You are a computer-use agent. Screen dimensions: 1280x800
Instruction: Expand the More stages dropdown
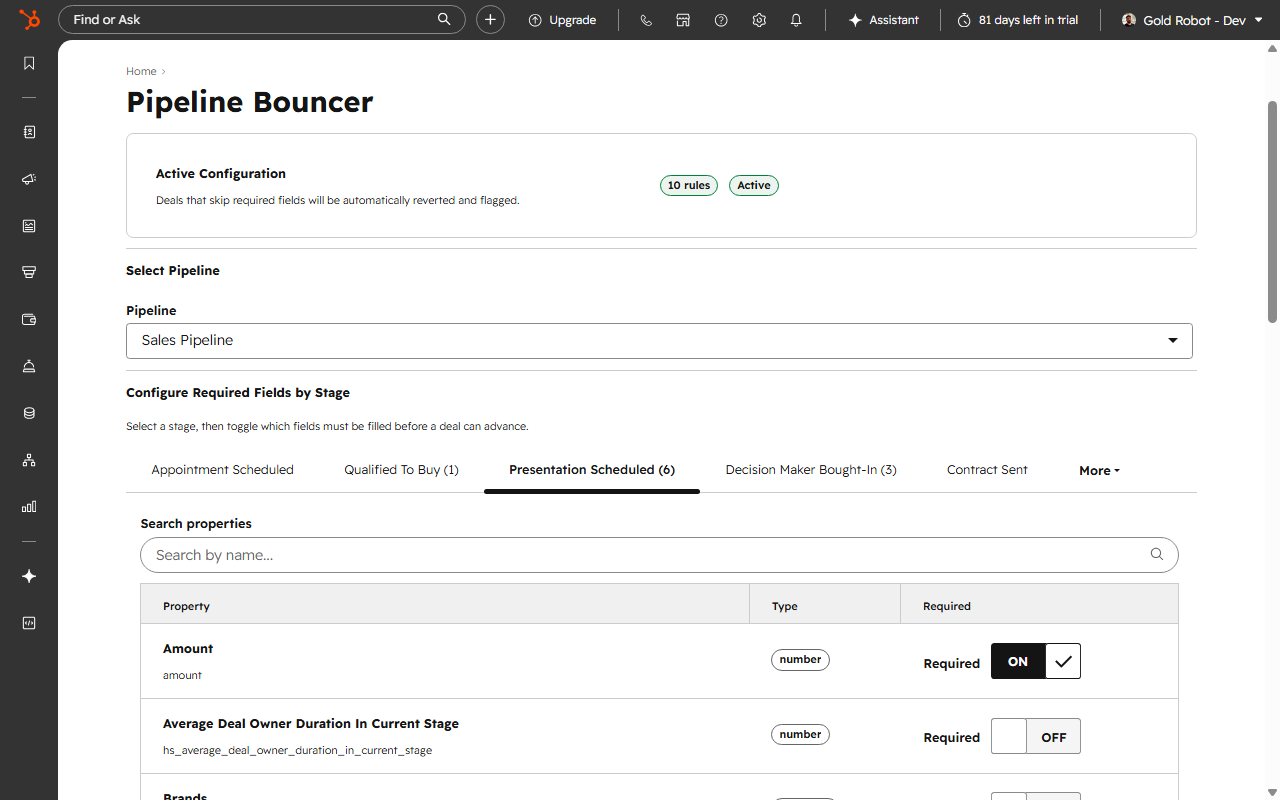(x=1099, y=471)
